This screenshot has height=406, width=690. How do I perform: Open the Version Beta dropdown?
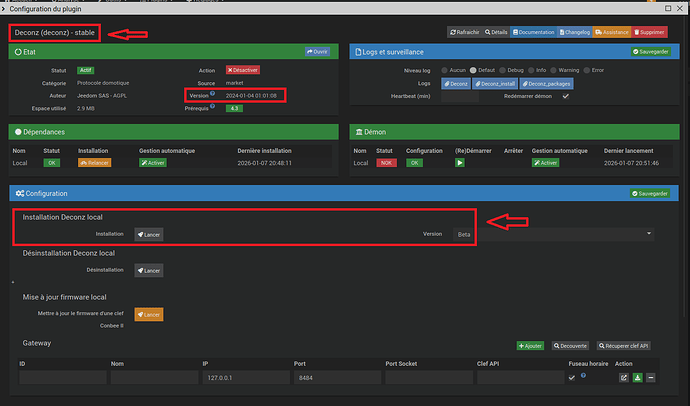[x=553, y=234]
